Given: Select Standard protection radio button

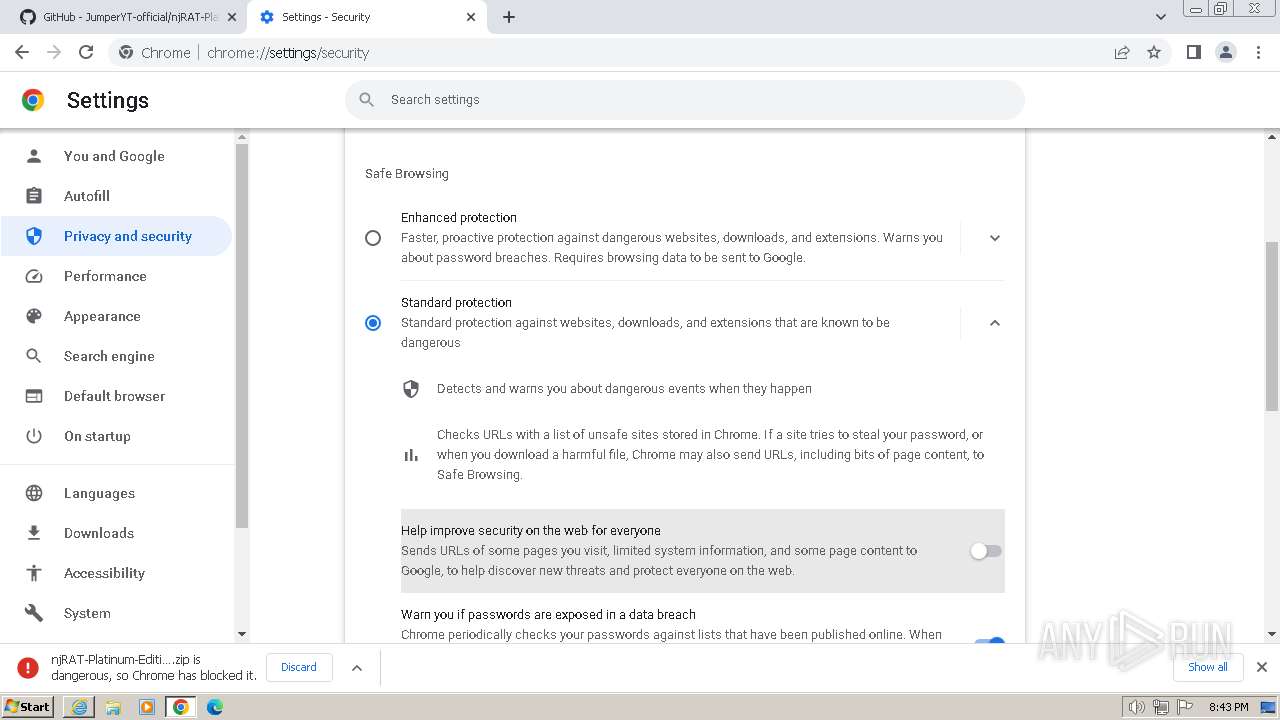Looking at the screenshot, I should 373,323.
